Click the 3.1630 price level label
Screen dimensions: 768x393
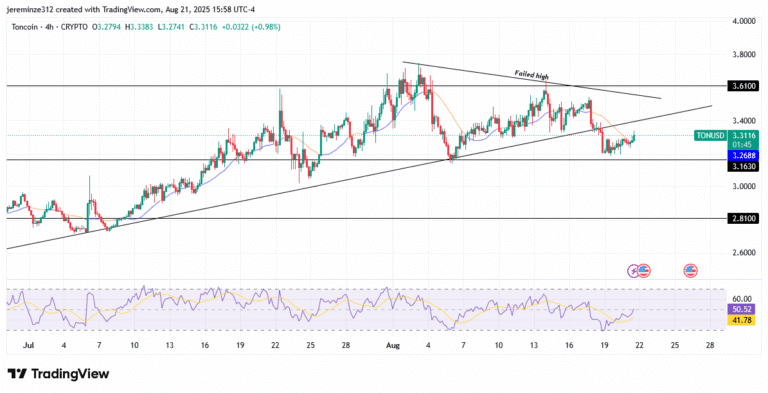point(743,167)
